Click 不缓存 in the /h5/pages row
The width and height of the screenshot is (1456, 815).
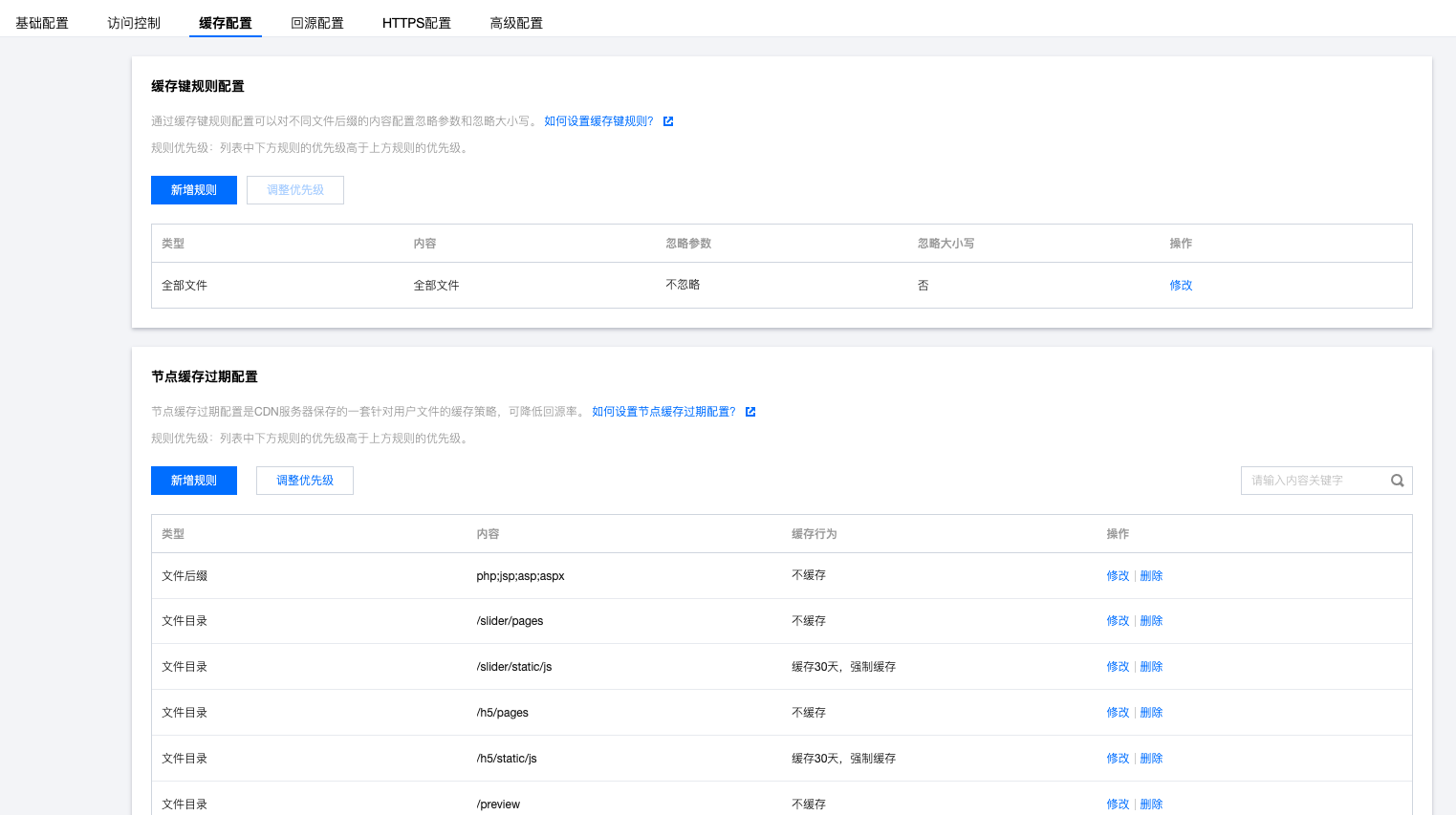pos(809,713)
